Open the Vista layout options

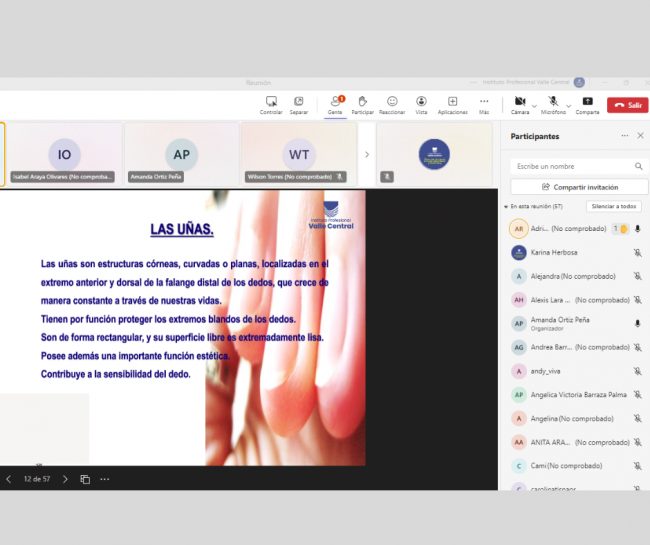[422, 102]
